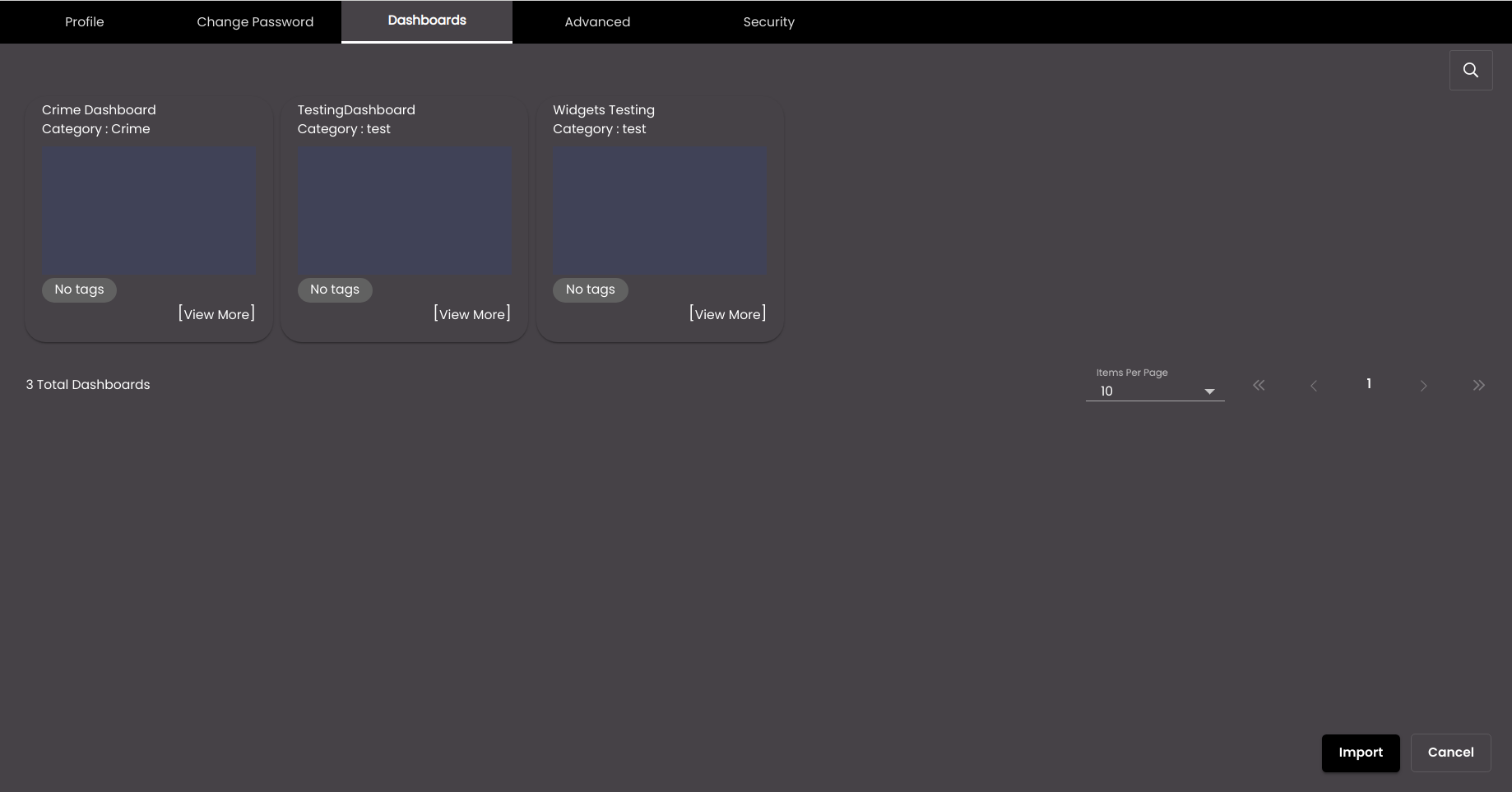The height and width of the screenshot is (792, 1512).
Task: Click page number 1 in pagination
Action: (1369, 384)
